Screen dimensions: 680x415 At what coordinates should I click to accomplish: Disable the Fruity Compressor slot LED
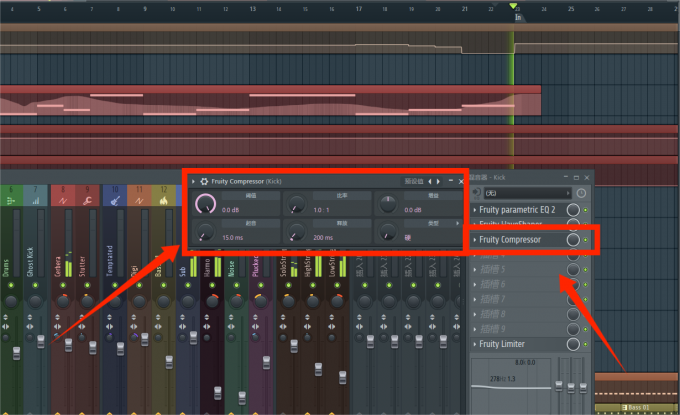tap(585, 240)
